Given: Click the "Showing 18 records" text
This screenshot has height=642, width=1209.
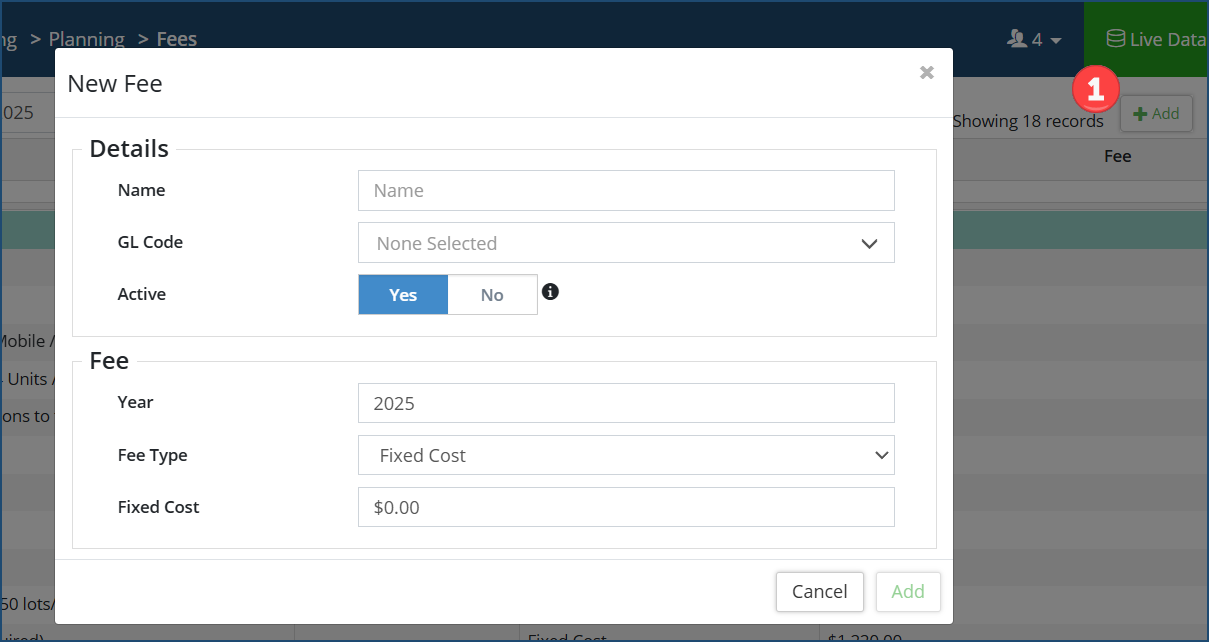Looking at the screenshot, I should pos(1028,121).
